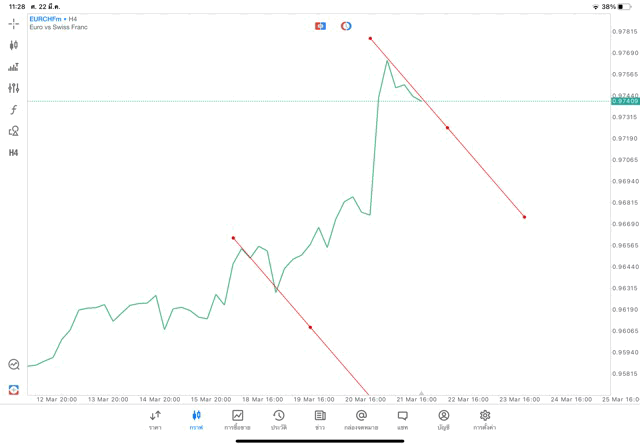Viewport: 640px width, 447px height.
Task: Select the upper red trendline's middle anchor point
Action: pos(447,128)
